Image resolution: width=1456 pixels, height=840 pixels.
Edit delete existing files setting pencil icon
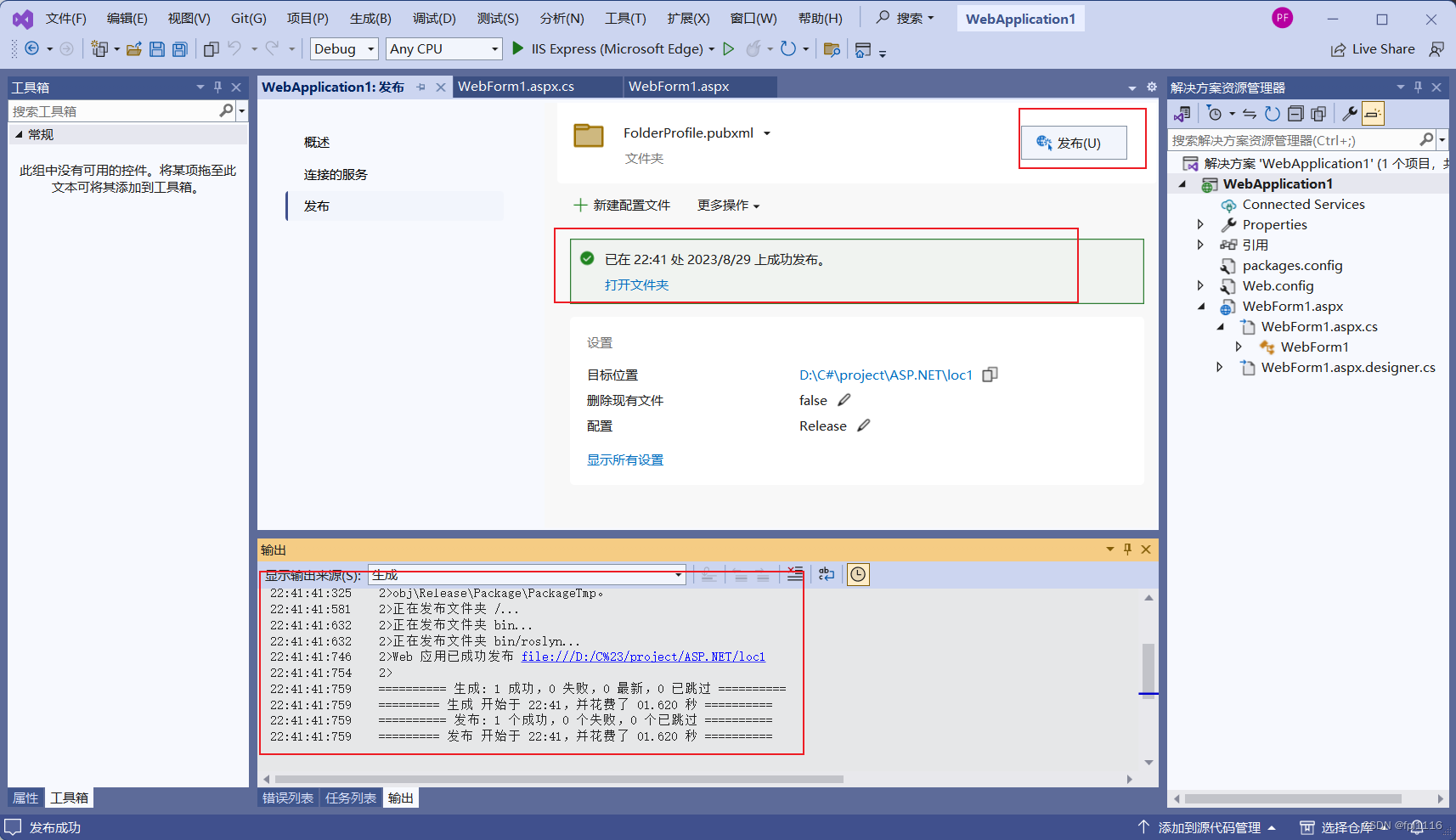844,400
